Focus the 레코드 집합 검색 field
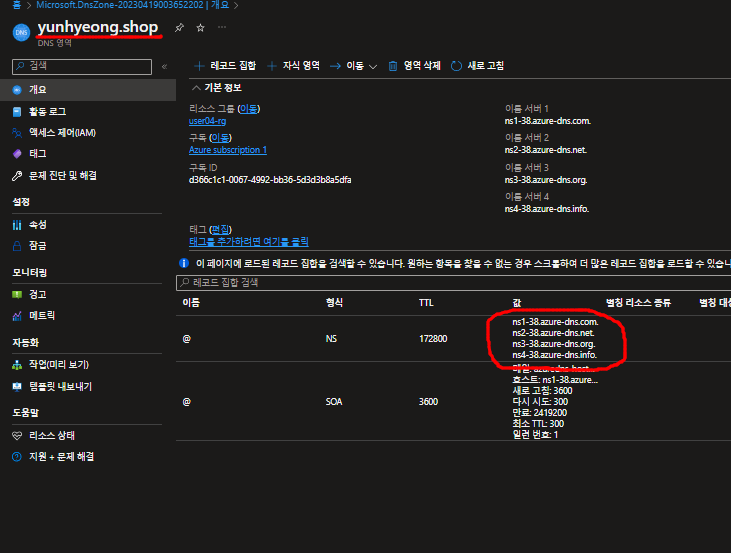The image size is (731, 553). click(453, 283)
